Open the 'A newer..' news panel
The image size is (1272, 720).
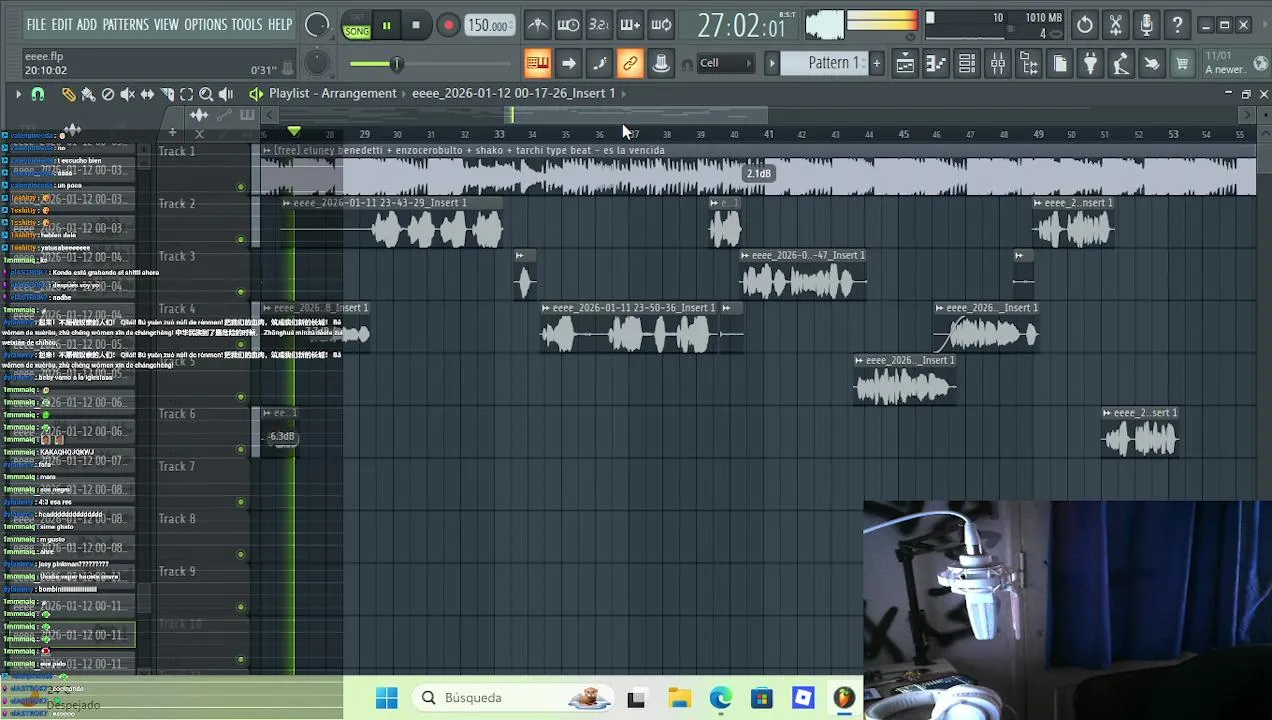pyautogui.click(x=1236, y=63)
